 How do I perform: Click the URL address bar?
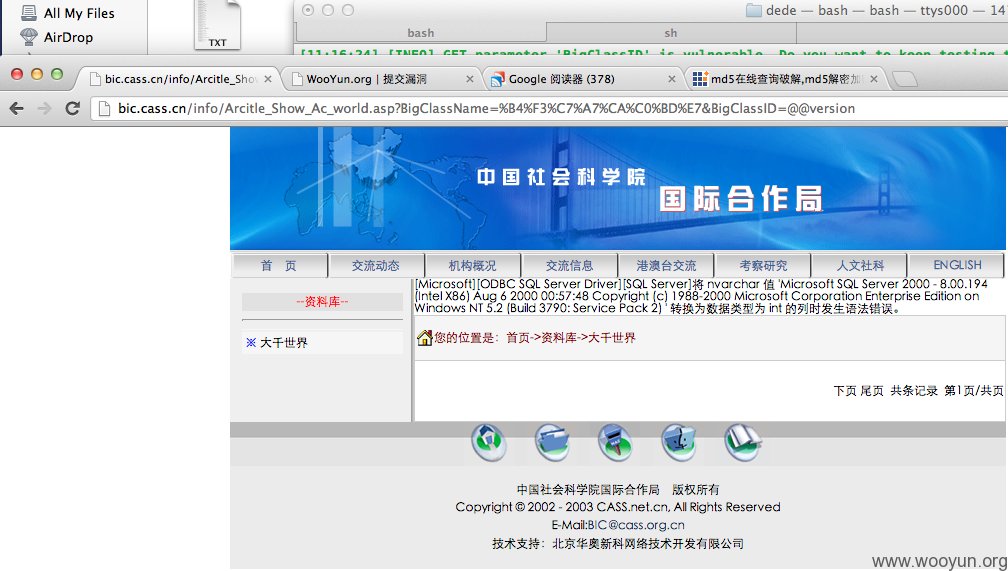[x=550, y=109]
